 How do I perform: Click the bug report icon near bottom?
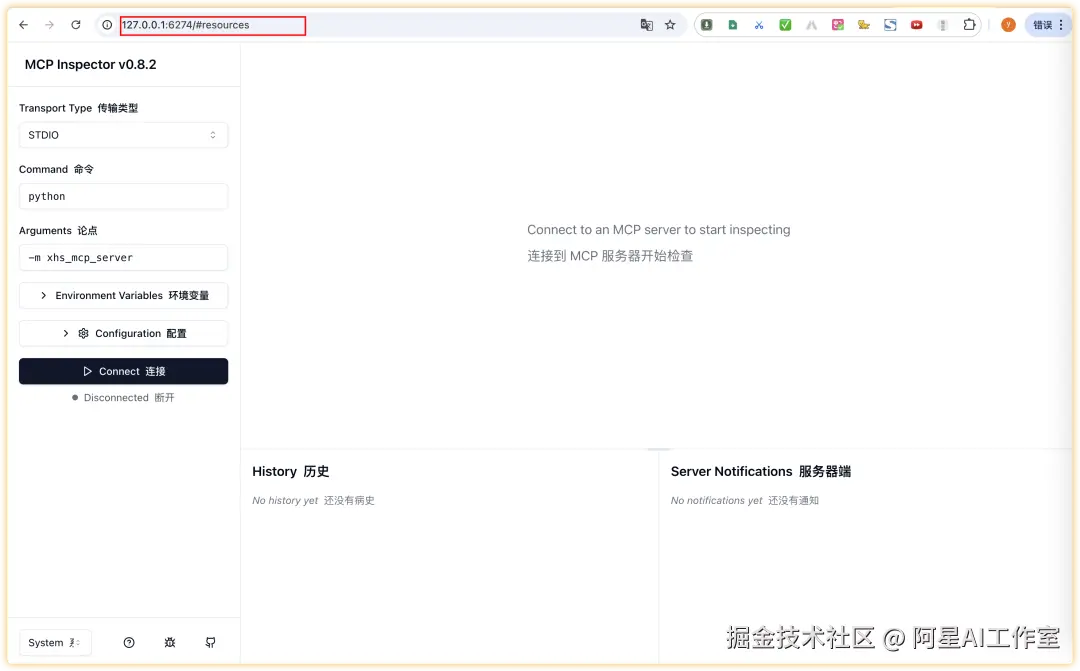[x=169, y=643]
